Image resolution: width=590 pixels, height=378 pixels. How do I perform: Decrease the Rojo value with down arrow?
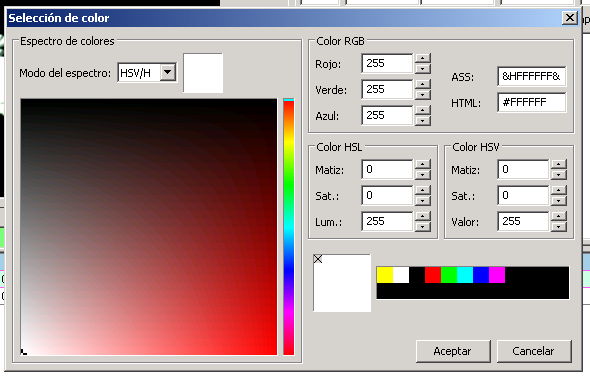(423, 68)
